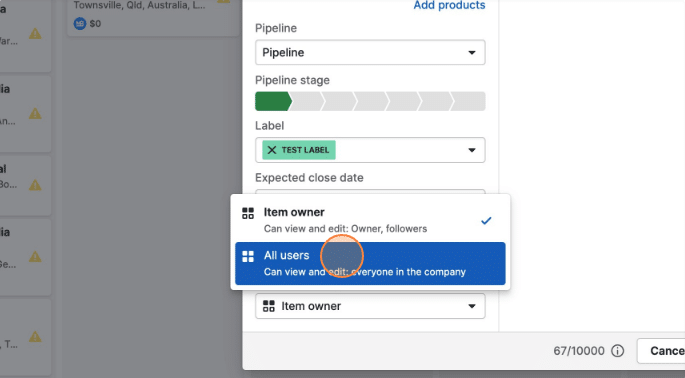685x378 pixels.
Task: Select the second pipeline stage segment
Action: pos(308,101)
